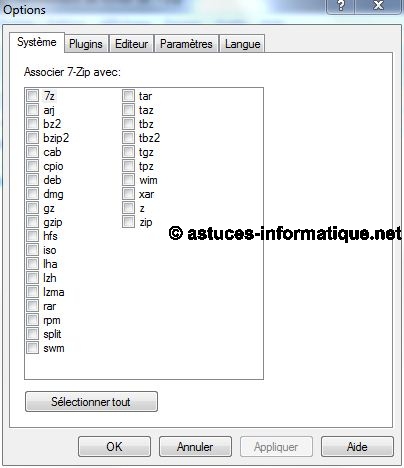This screenshot has width=404, height=468.
Task: Enable the lzma checkbox
Action: pyautogui.click(x=33, y=292)
